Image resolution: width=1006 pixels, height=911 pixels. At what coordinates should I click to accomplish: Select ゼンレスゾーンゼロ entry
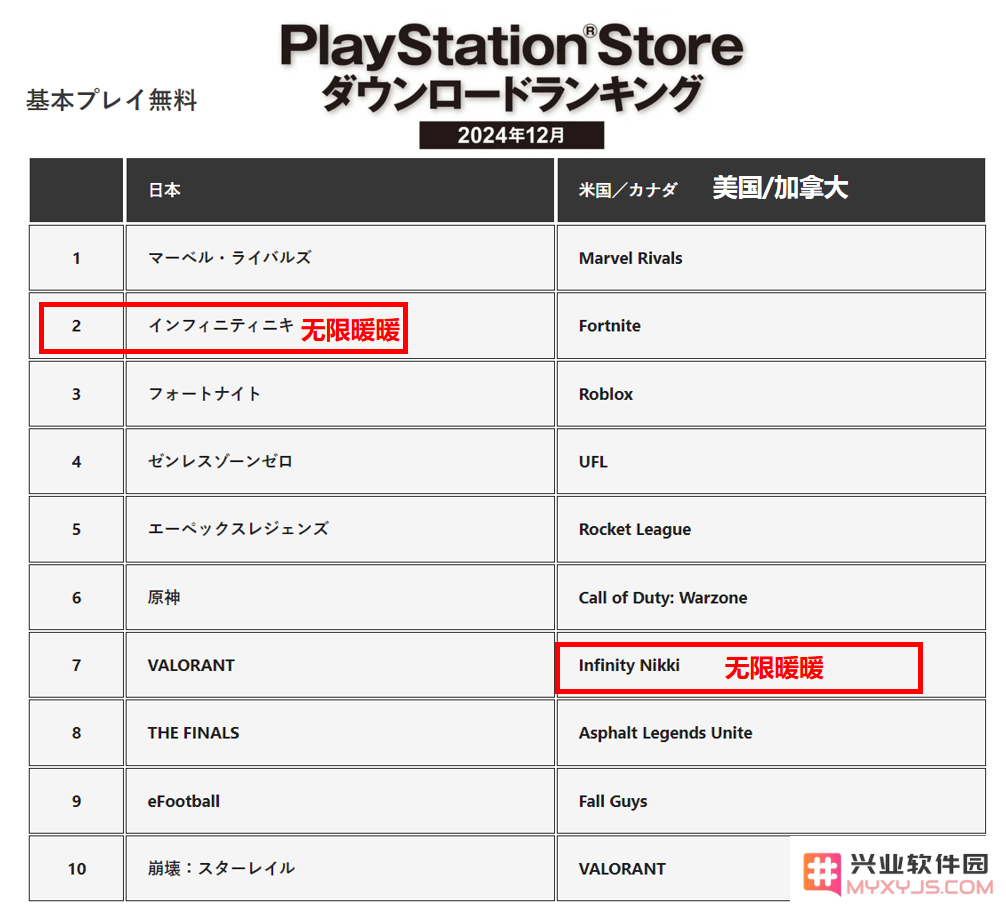pos(220,461)
